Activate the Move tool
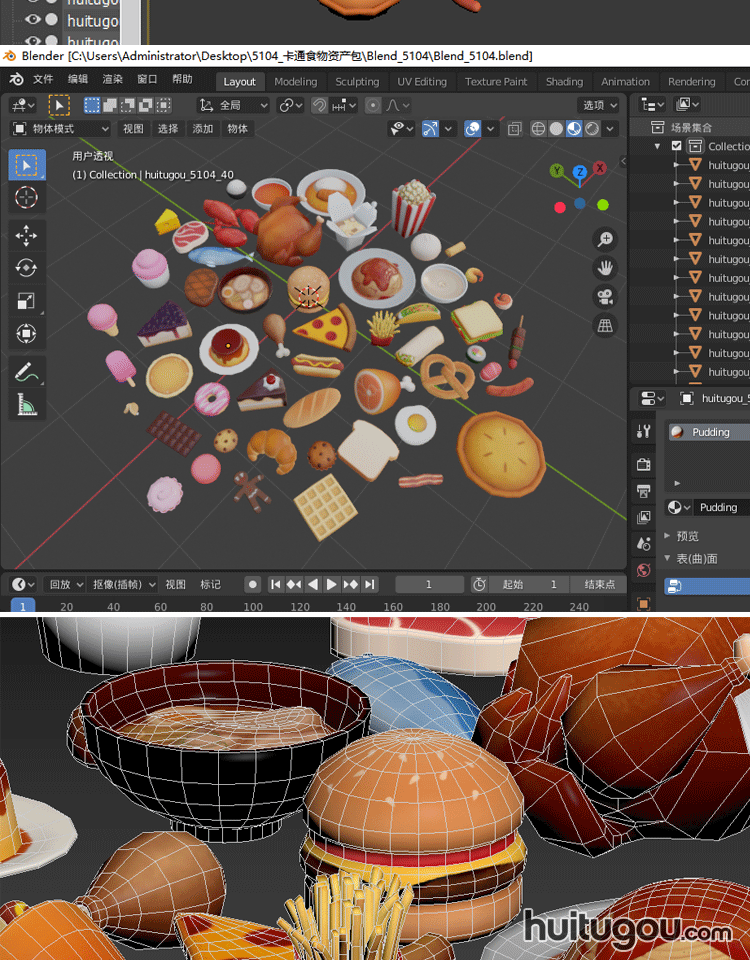Viewport: 750px width, 960px height. coord(26,235)
